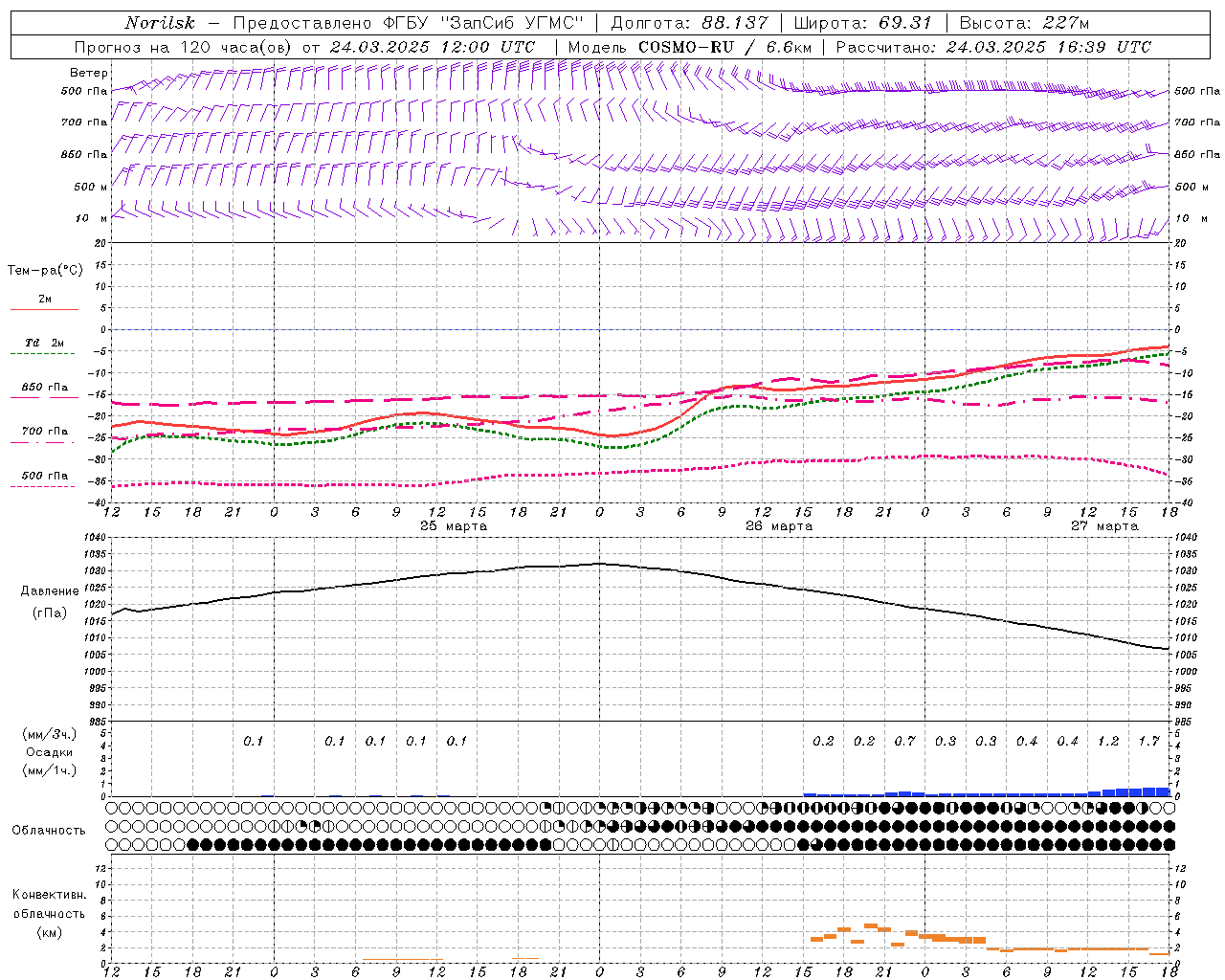Click the Облачность panel label

coord(49,831)
